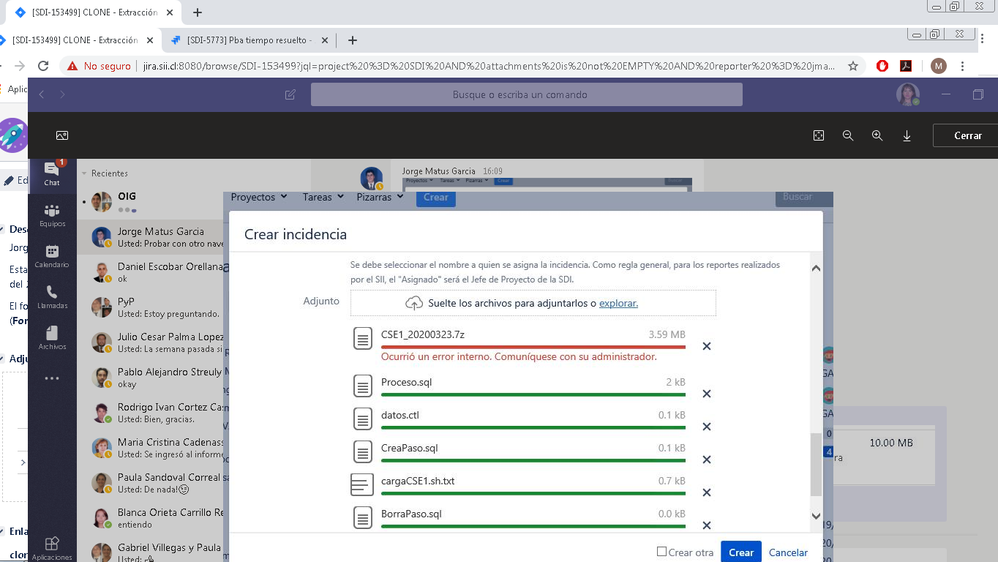Open Calendario in Teams sidebar
Image resolution: width=998 pixels, height=562 pixels.
click(x=52, y=256)
